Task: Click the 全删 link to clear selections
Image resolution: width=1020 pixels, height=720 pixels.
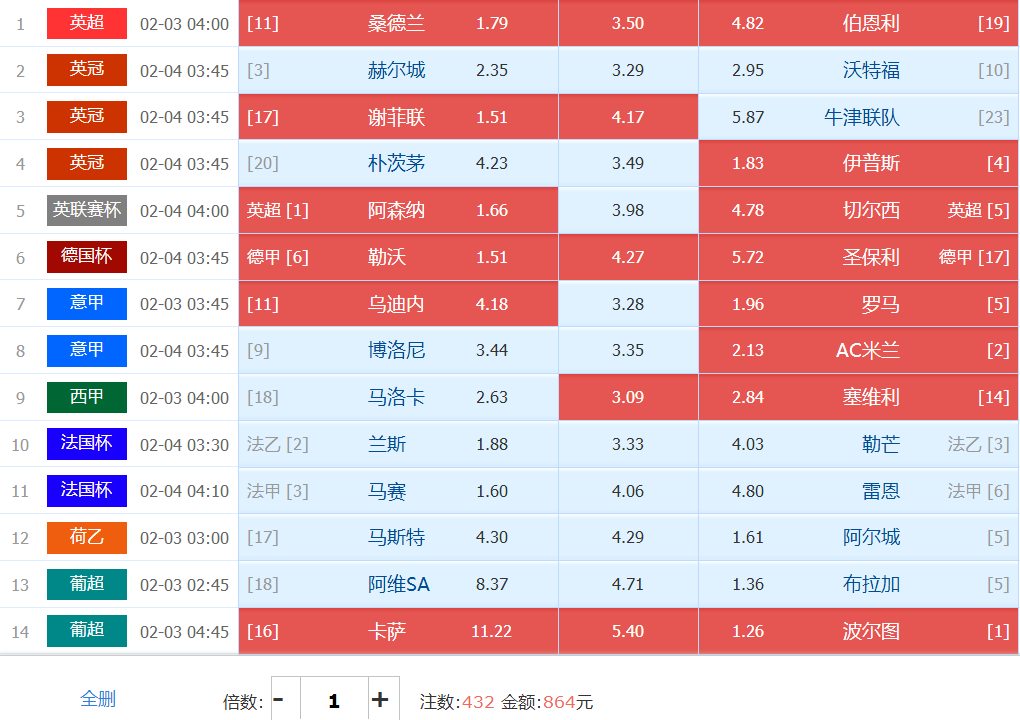Action: tap(98, 699)
